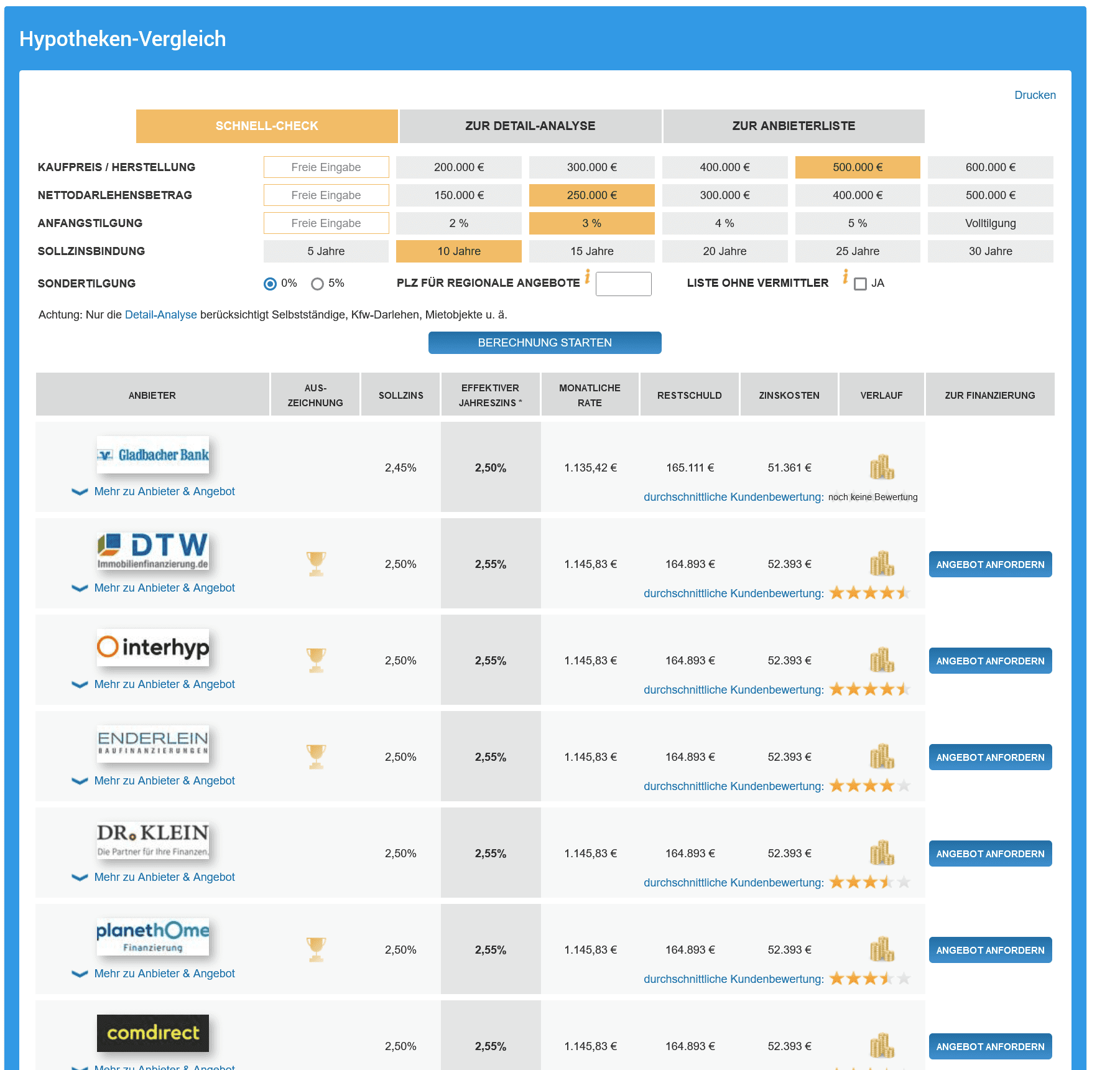The image size is (1120, 1070).
Task: Select Nettodarlehensbetrag 300.000 € option
Action: [725, 195]
